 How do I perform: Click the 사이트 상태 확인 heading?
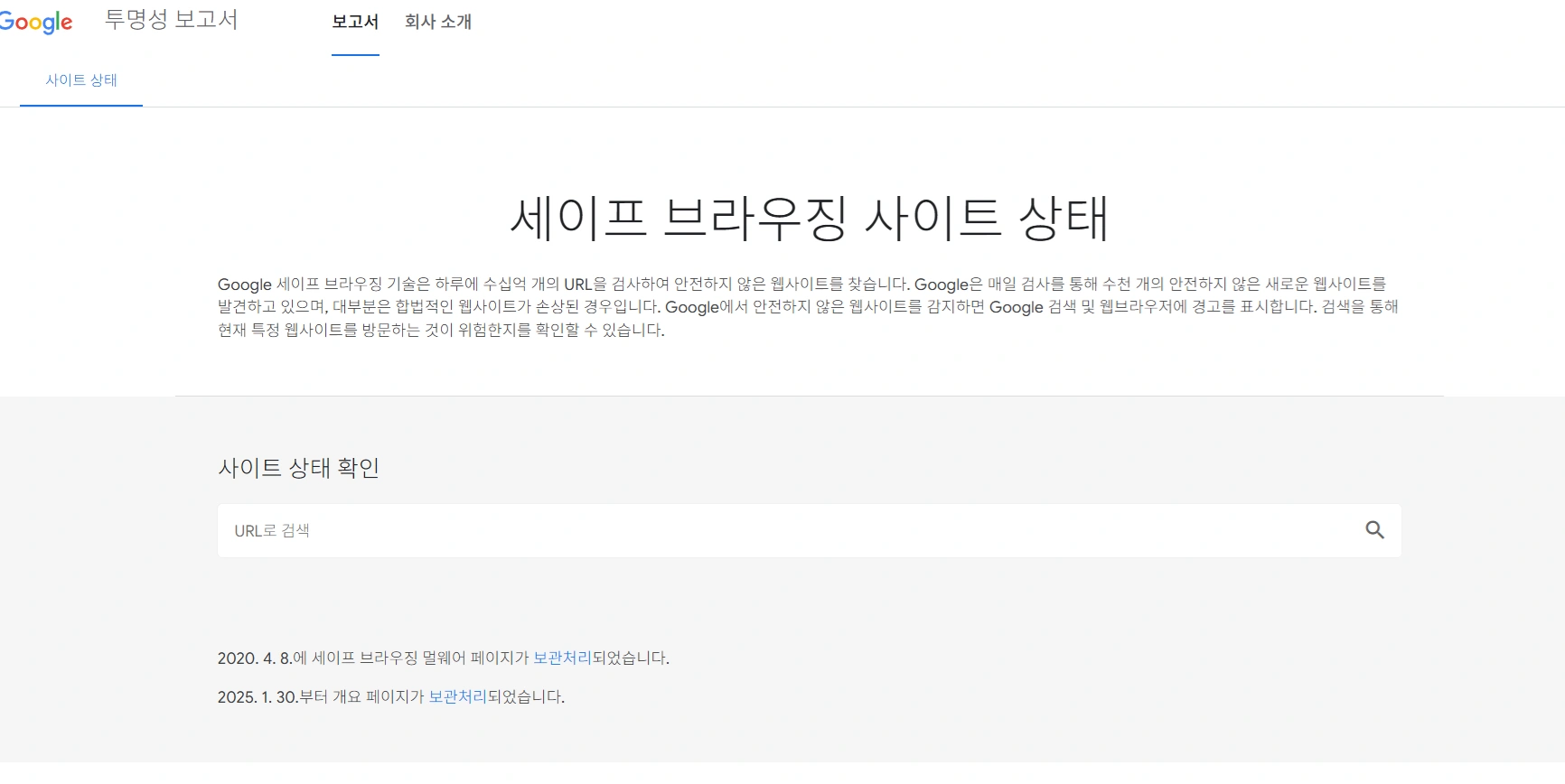coord(298,468)
